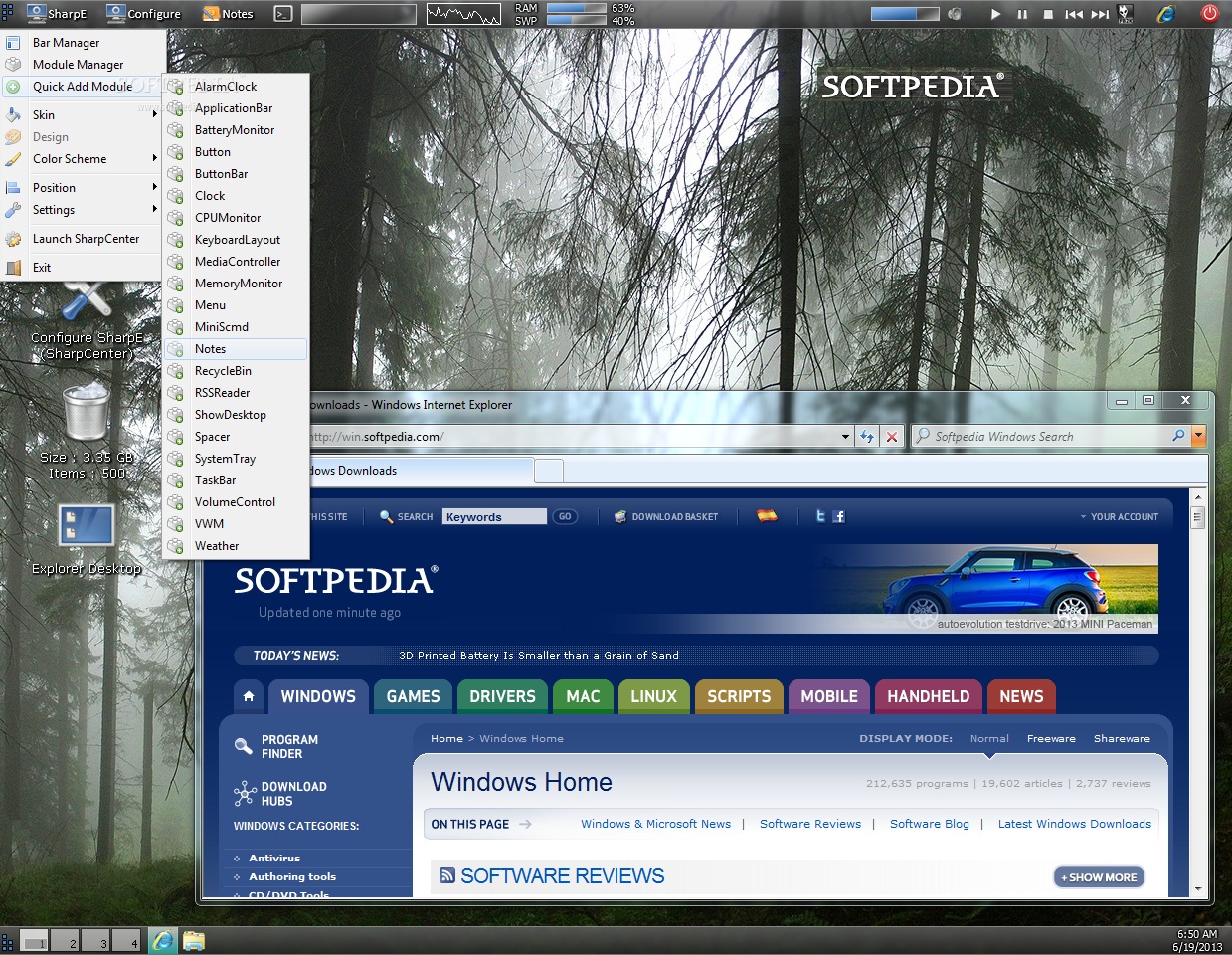Switch to virtual desktop 1
The width and height of the screenshot is (1232, 955).
pos(35,940)
